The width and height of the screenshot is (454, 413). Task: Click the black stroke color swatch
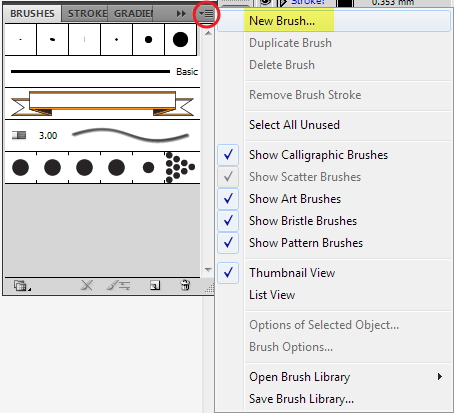coord(345,3)
